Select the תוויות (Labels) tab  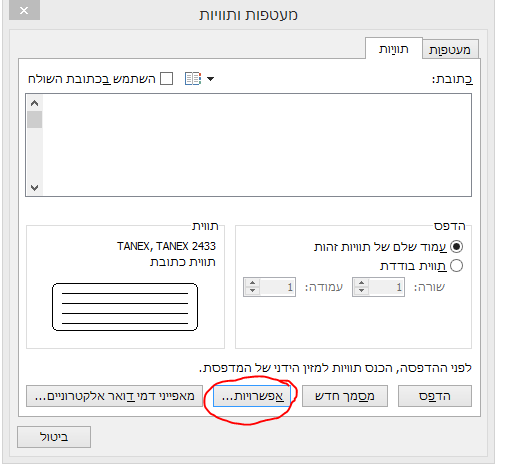pyautogui.click(x=394, y=49)
